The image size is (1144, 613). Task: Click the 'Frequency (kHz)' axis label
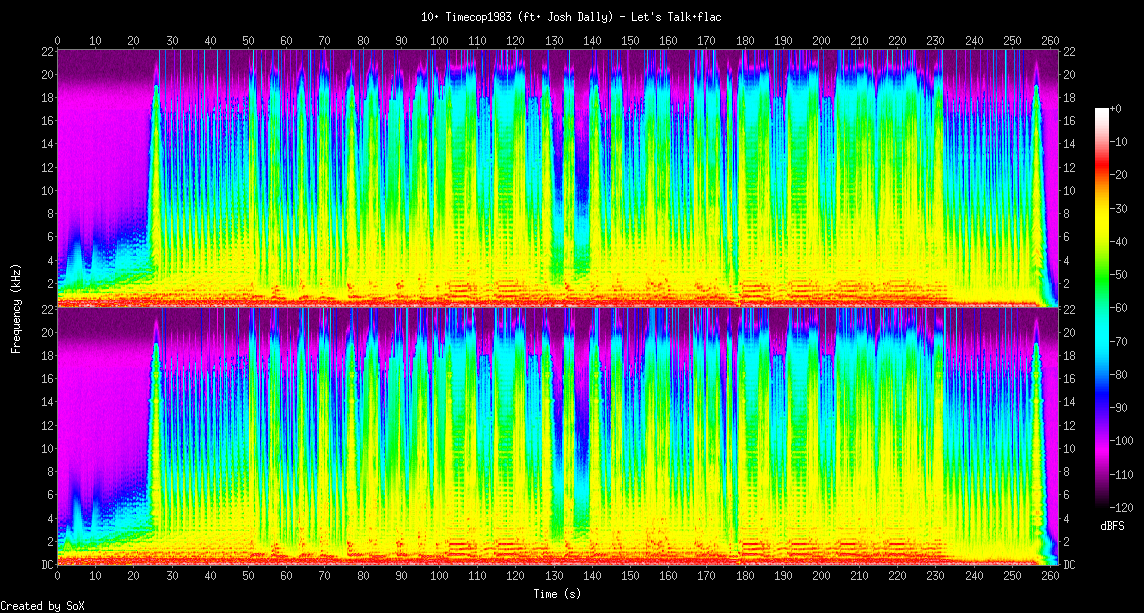(16, 306)
